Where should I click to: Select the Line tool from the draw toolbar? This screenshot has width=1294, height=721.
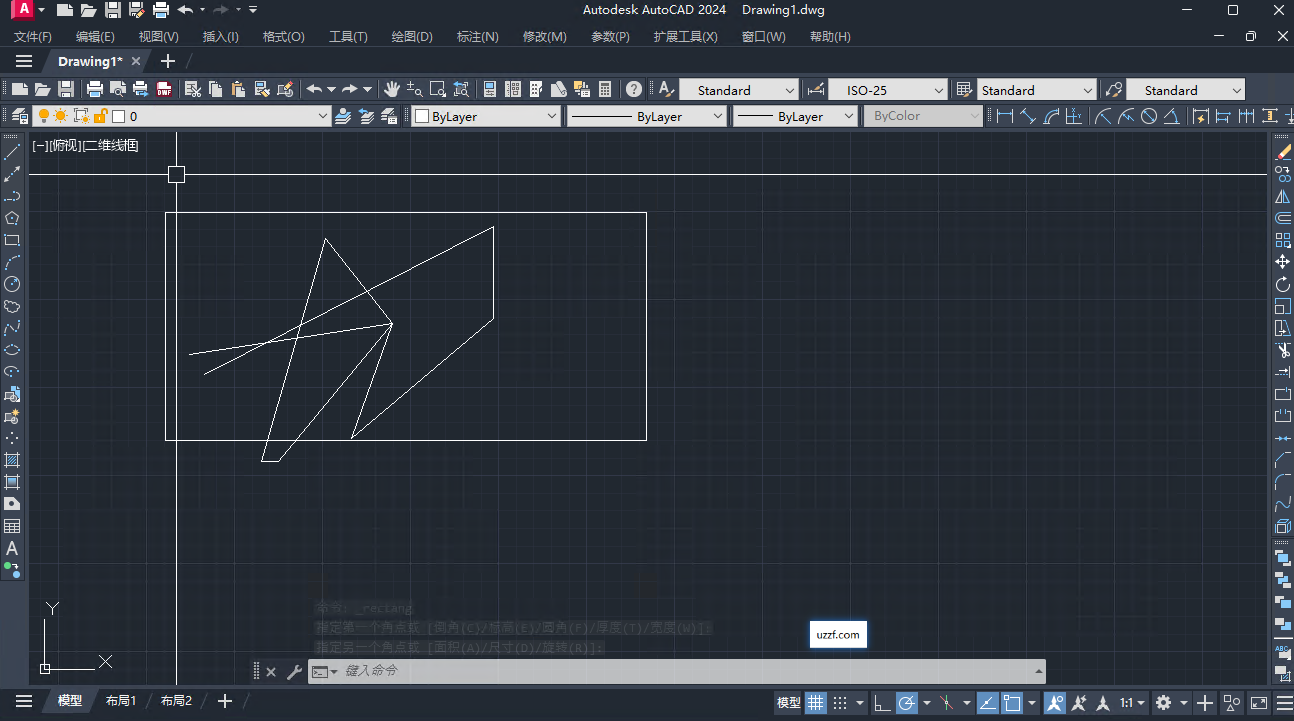coord(13,152)
